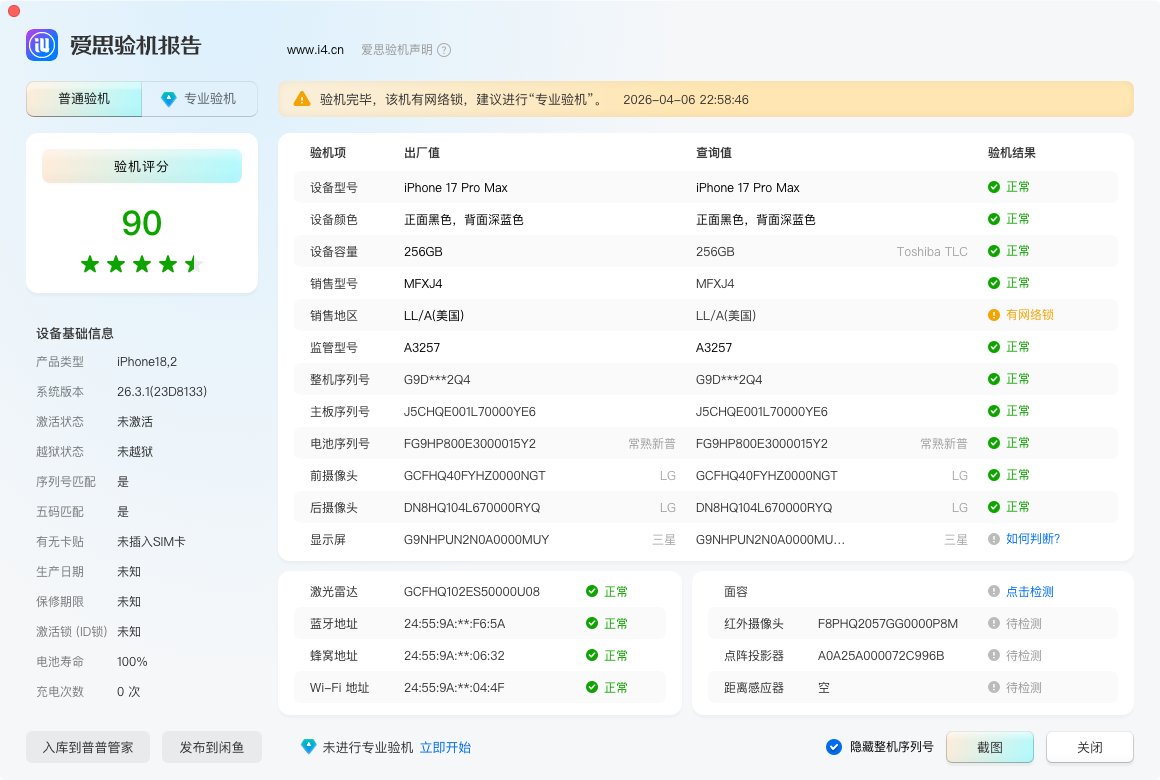This screenshot has height=780, width=1160.
Task: Click the green 正常 check icon for 设备型号
Action: point(994,187)
